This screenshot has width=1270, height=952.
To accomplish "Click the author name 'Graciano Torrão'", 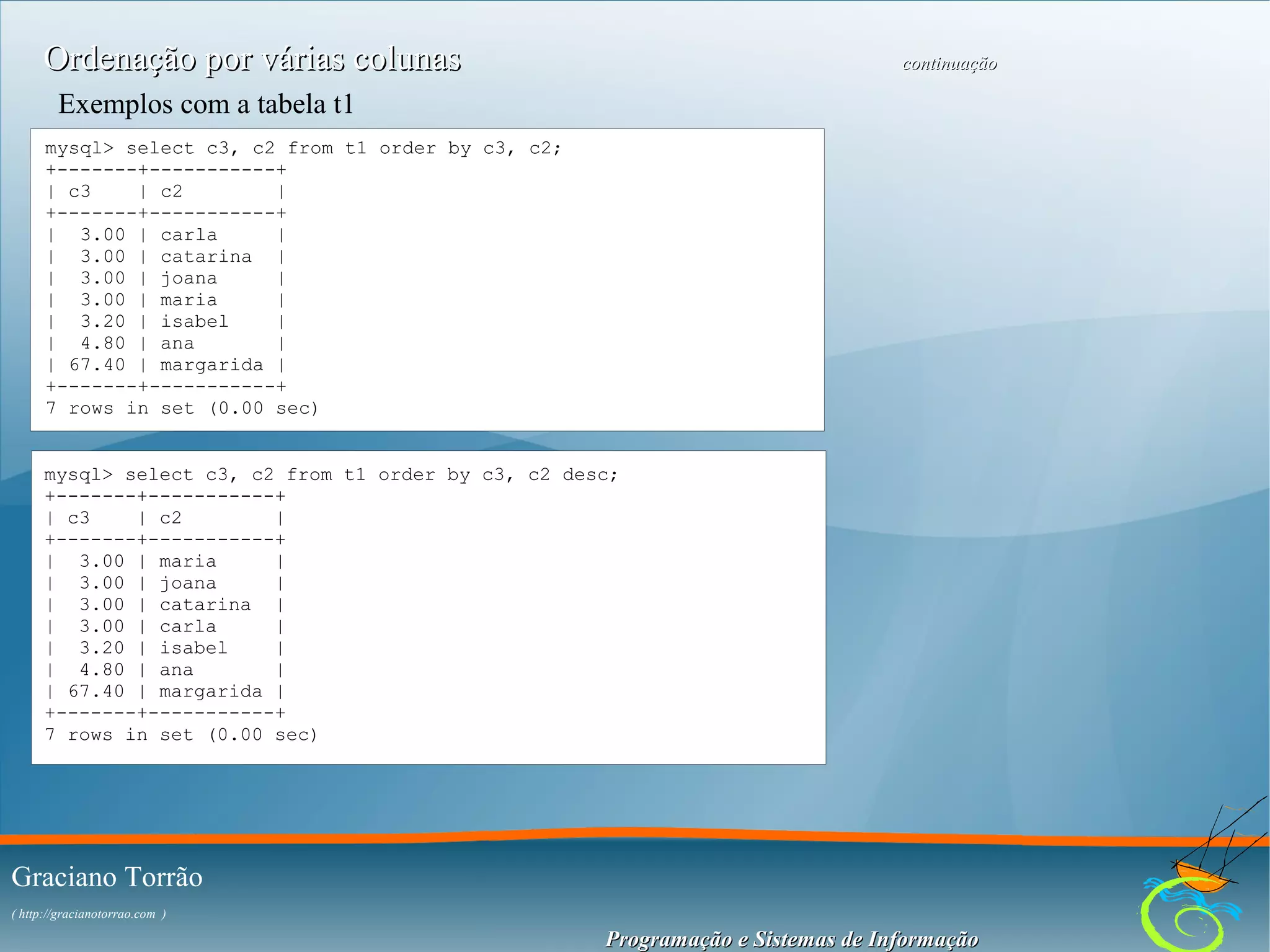I will click(107, 877).
